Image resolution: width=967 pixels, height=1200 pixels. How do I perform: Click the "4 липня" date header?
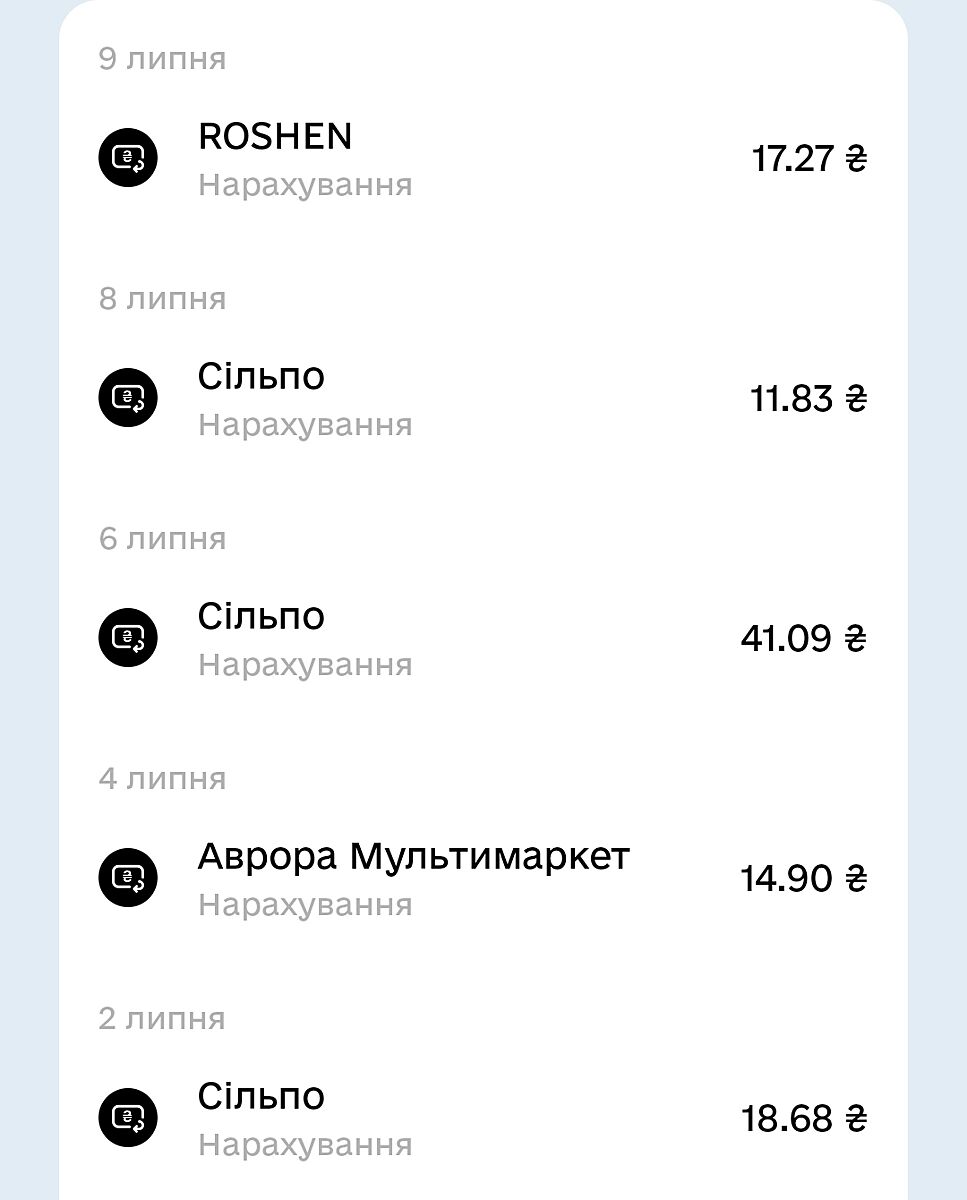coord(162,779)
